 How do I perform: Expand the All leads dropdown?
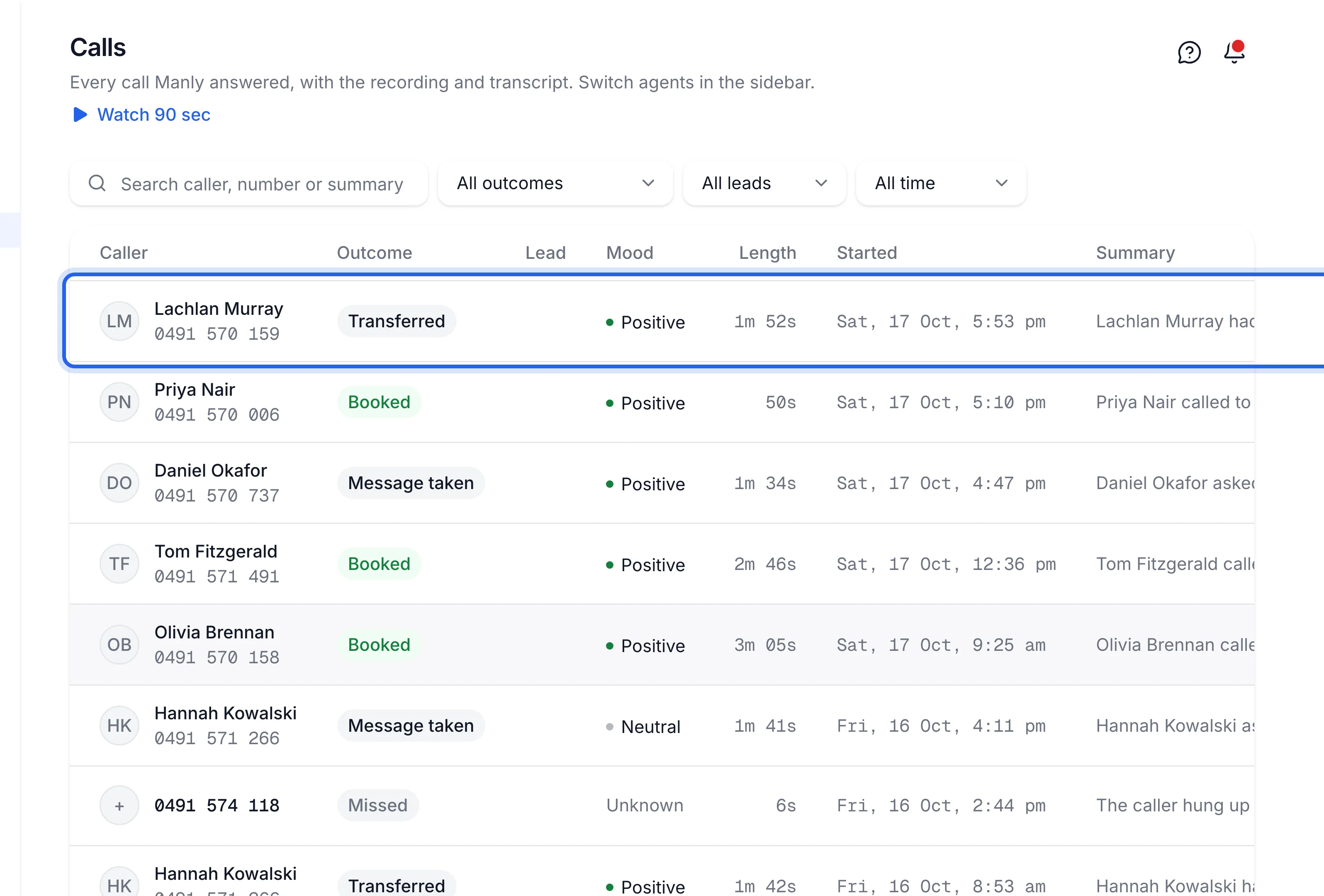[x=764, y=183]
